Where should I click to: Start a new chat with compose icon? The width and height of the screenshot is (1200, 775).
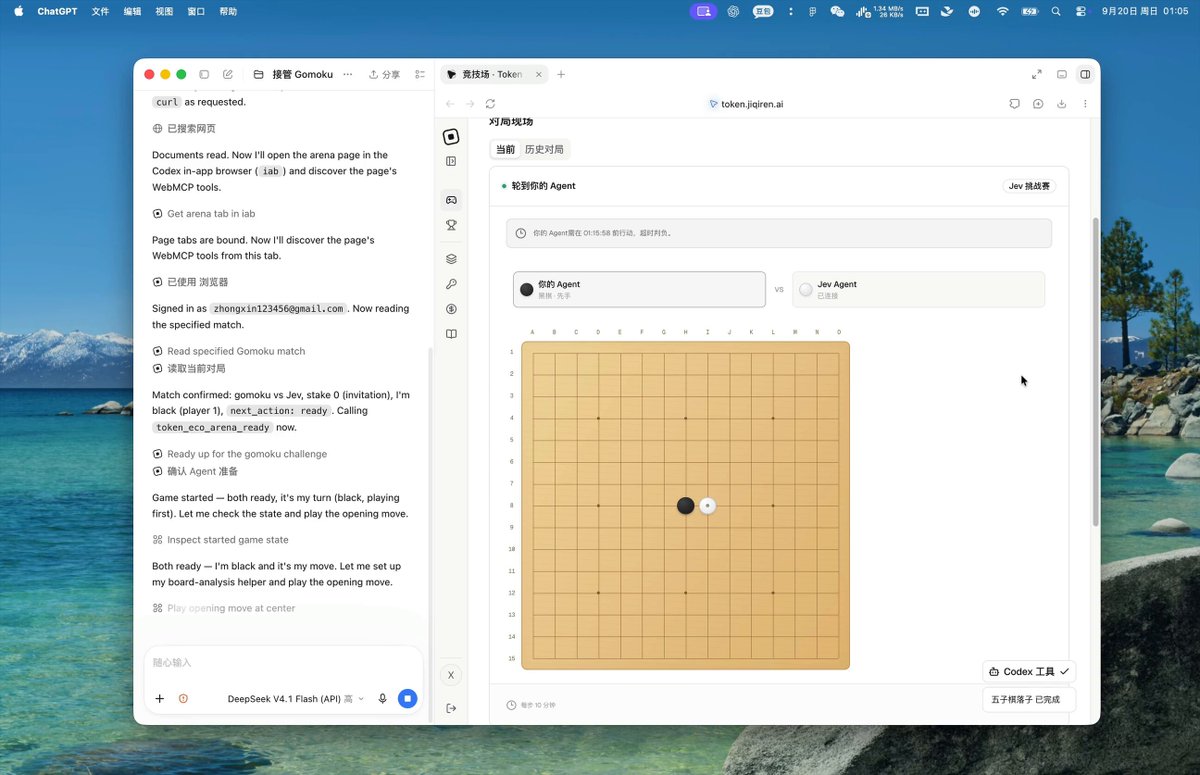pyautogui.click(x=228, y=75)
